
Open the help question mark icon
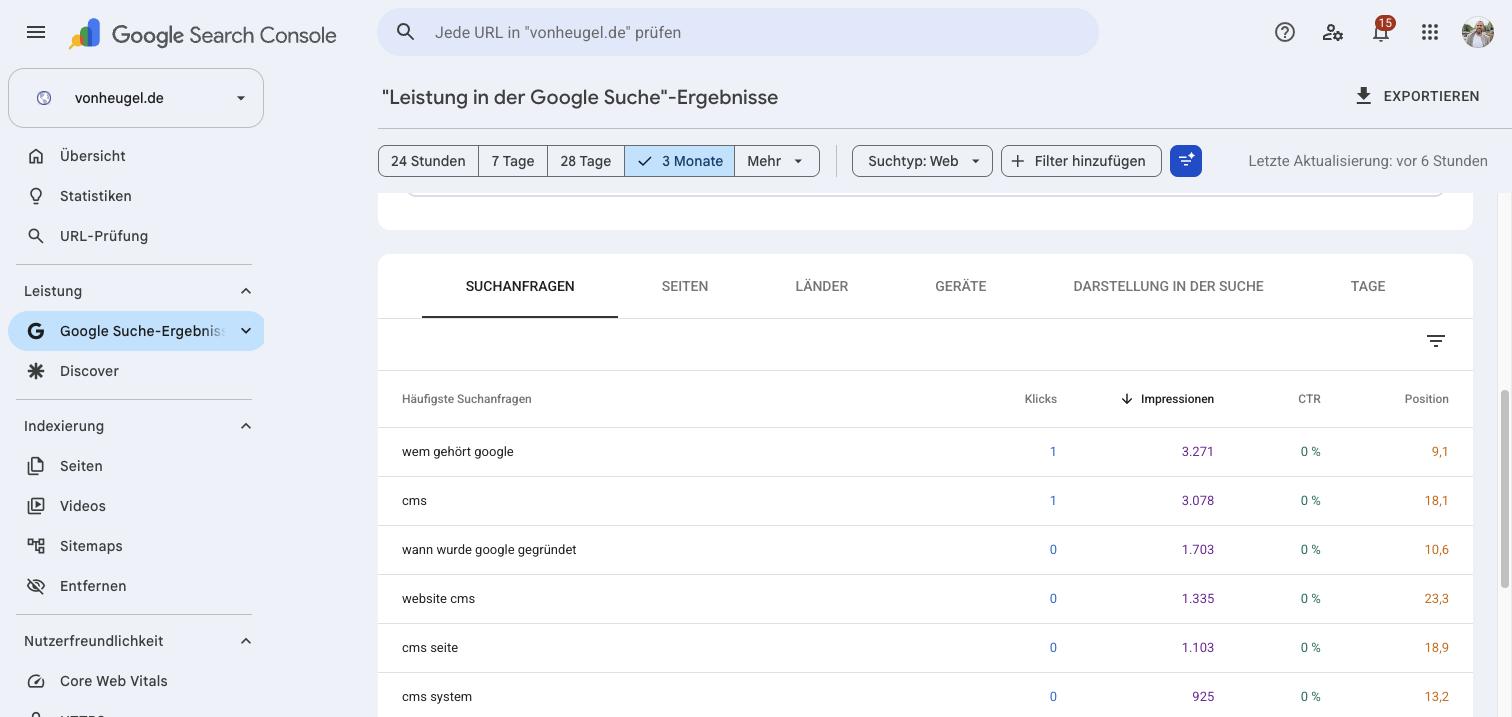click(x=1285, y=32)
